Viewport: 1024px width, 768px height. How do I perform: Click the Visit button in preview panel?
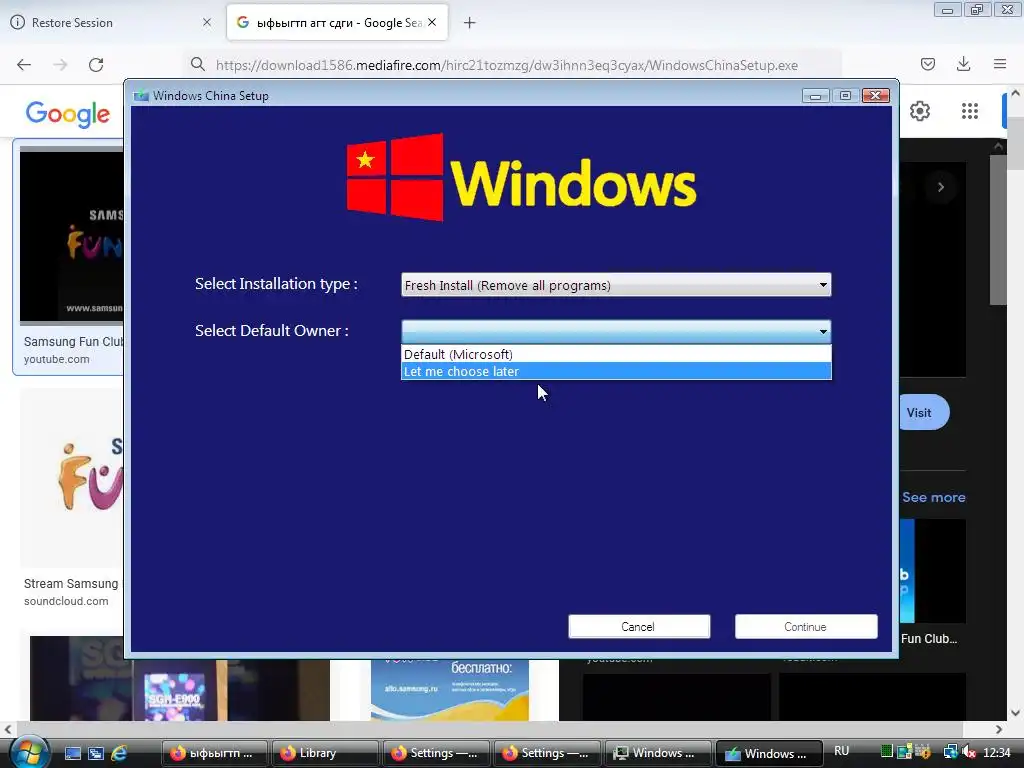pos(923,413)
